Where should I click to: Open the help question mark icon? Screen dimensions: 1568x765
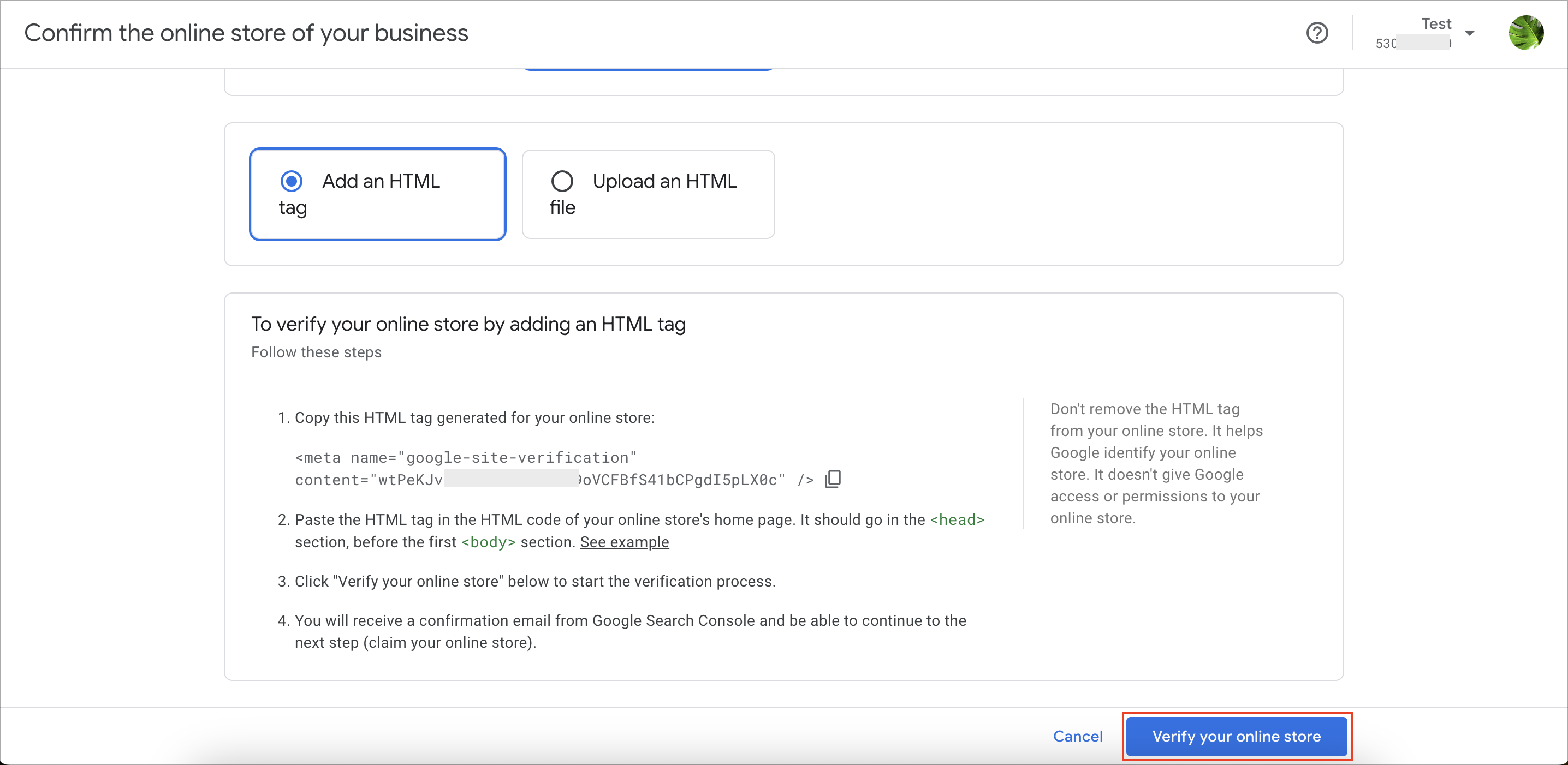[1317, 33]
